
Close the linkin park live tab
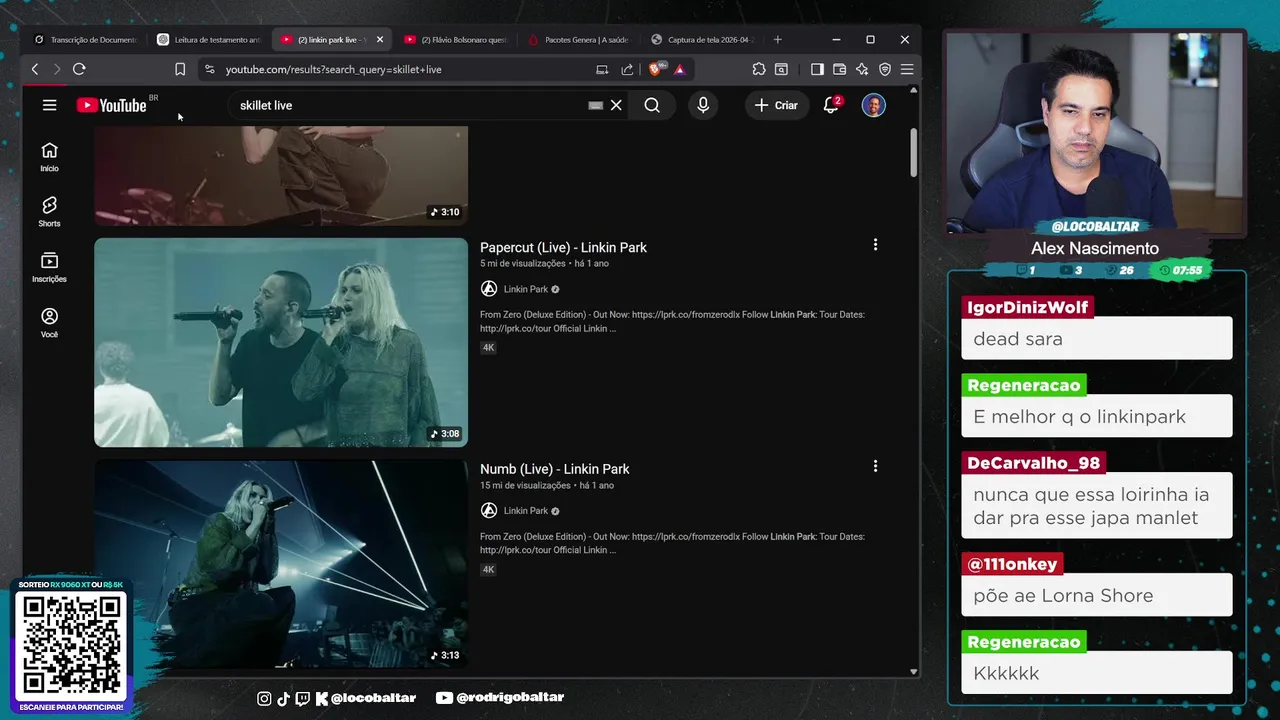(380, 40)
